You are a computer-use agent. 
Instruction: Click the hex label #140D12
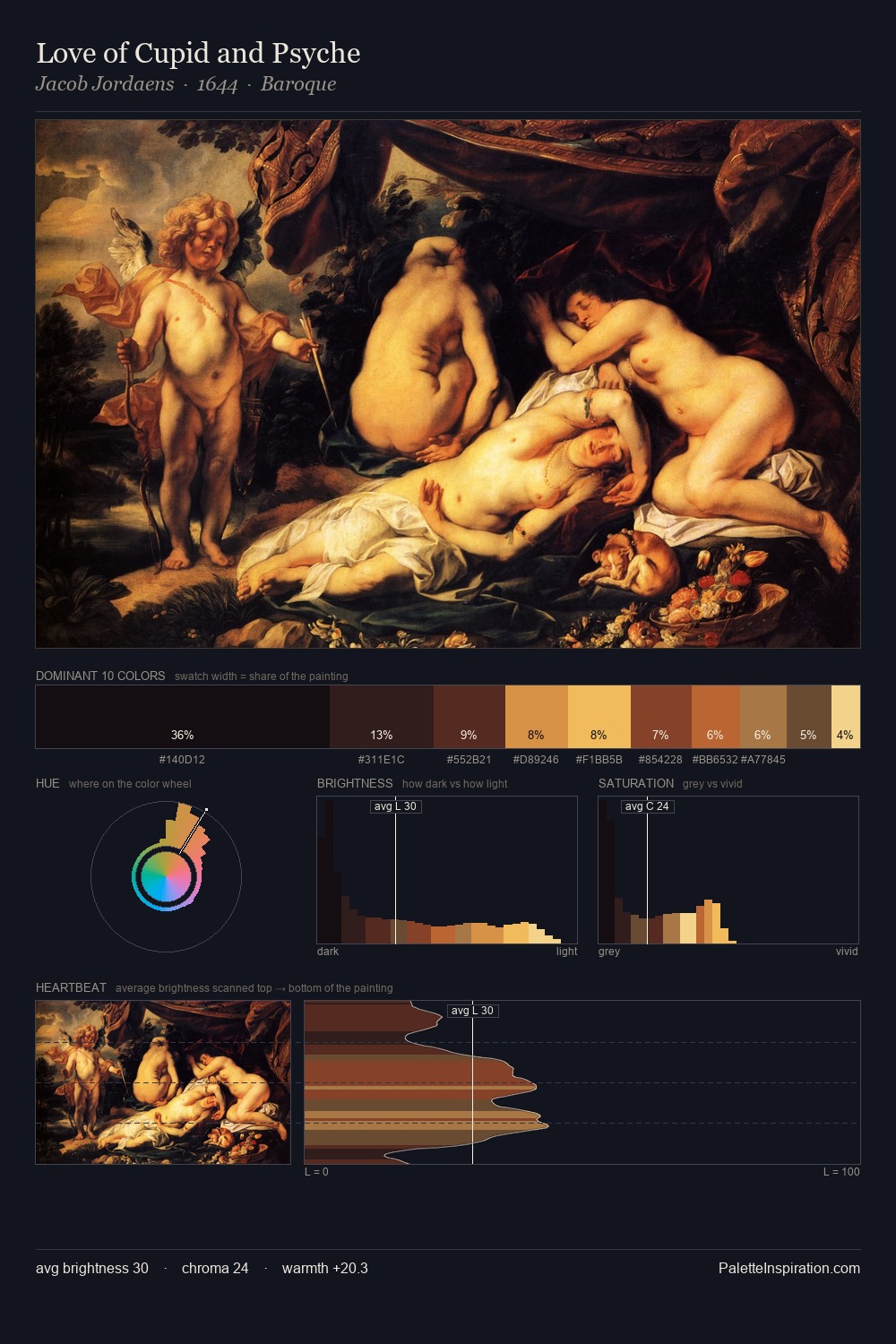(182, 760)
